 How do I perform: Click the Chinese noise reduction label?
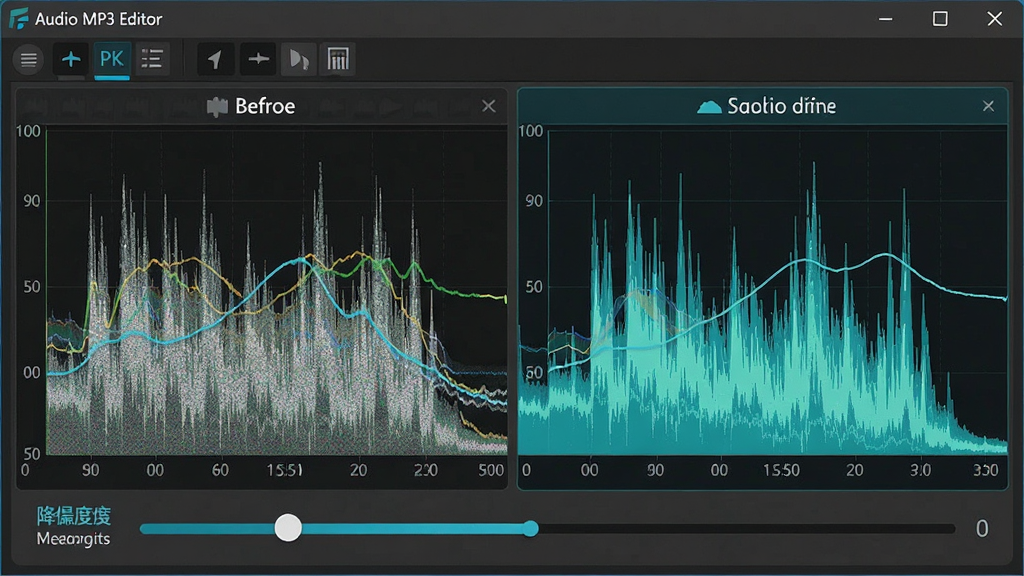(74, 516)
